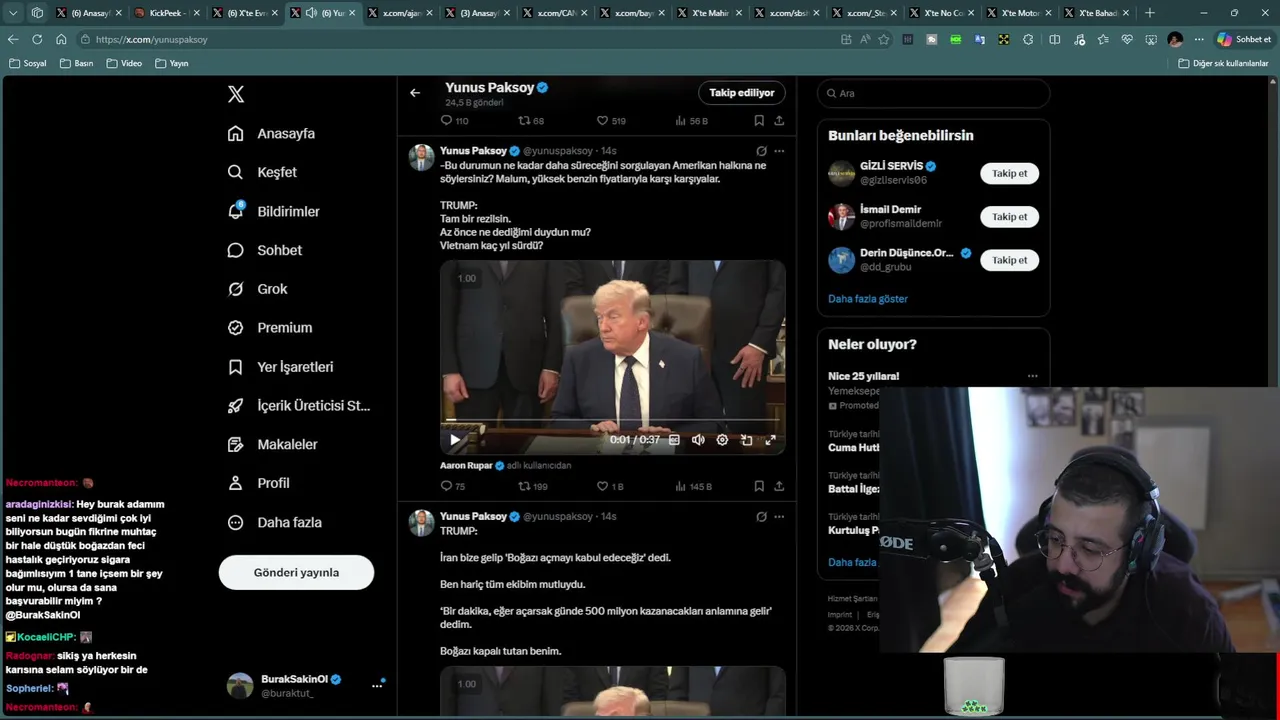Go back with profile back arrow
Image resolution: width=1280 pixels, height=720 pixels.
point(415,93)
